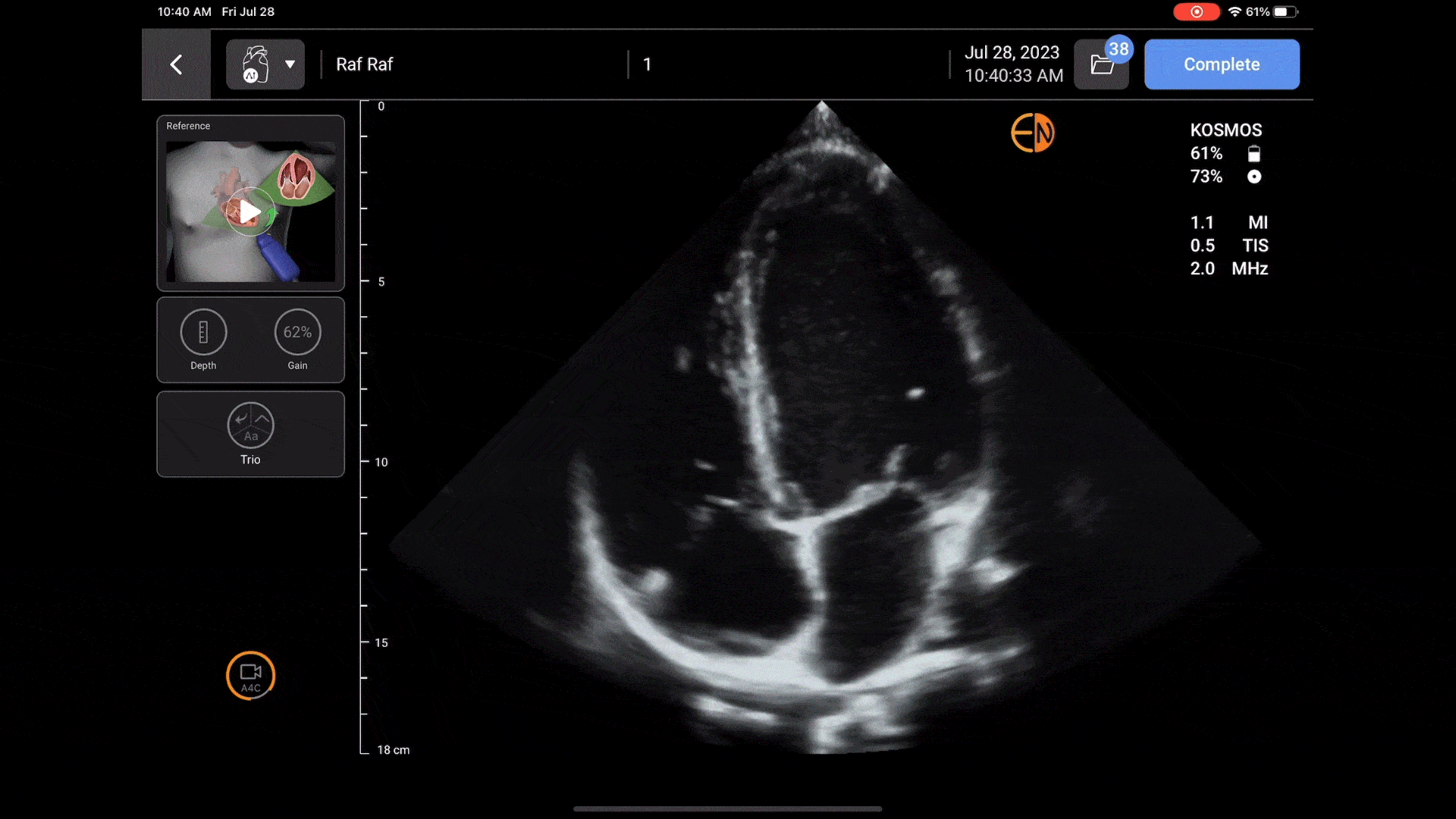Click the KOSMOS battery level icon
Image resolution: width=1456 pixels, height=819 pixels.
(1254, 154)
